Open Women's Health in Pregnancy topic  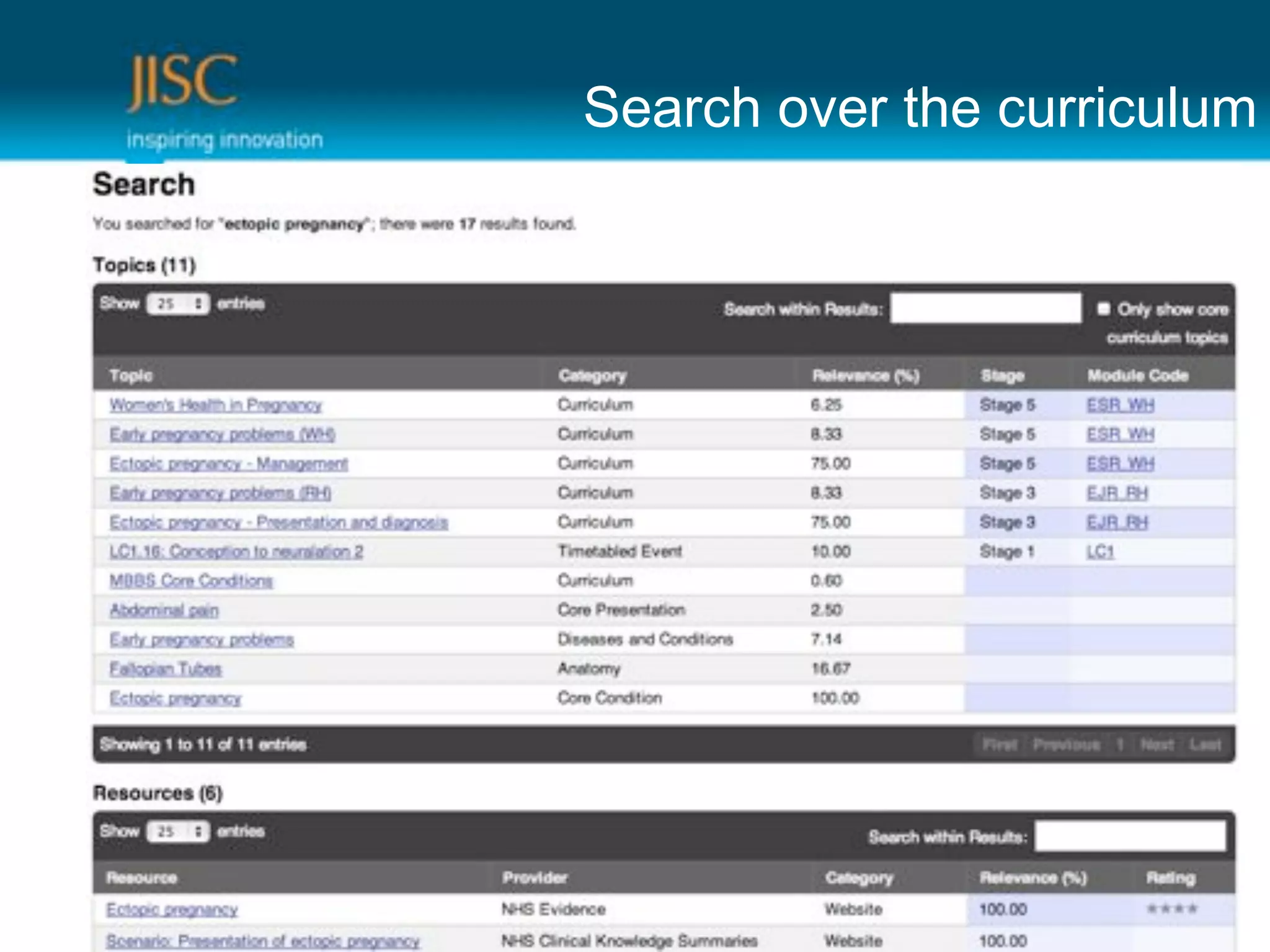pyautogui.click(x=216, y=405)
